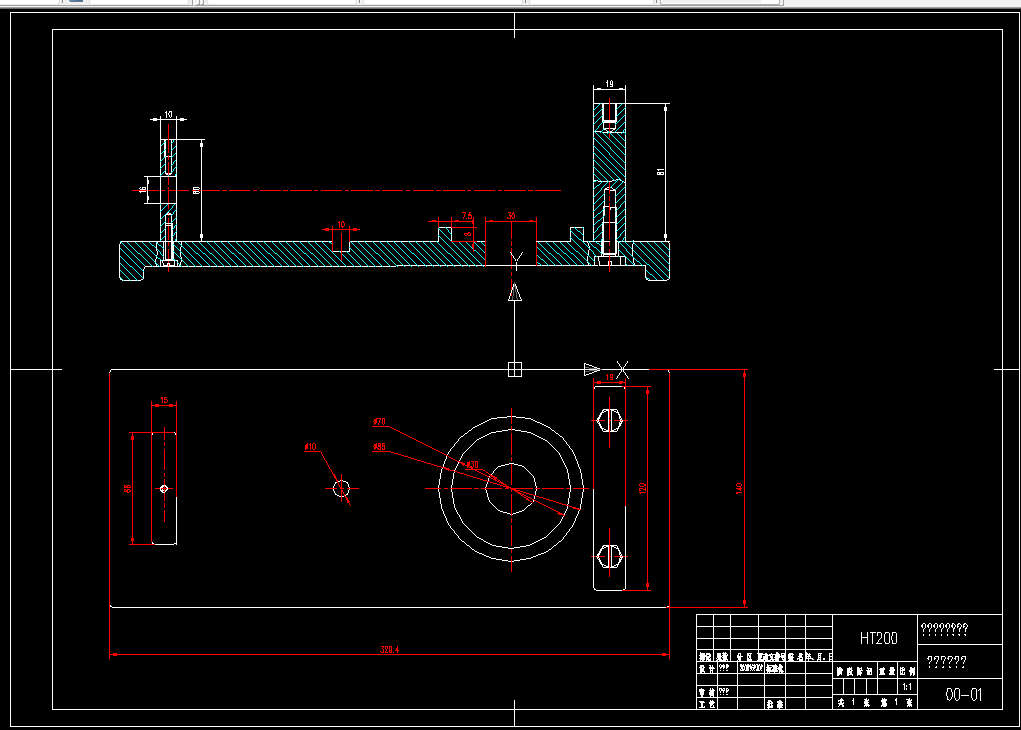Select the 16 dimension text
The height and width of the screenshot is (730, 1021).
(143, 190)
